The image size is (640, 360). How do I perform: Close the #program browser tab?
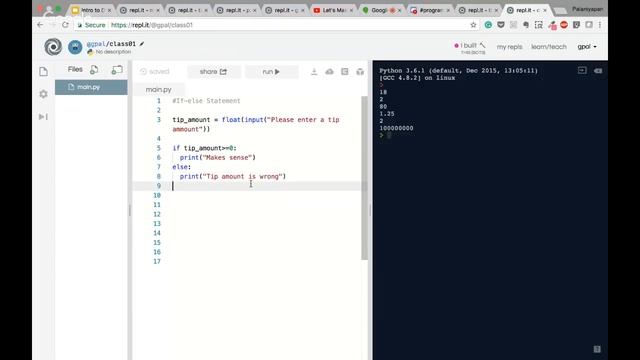(448, 10)
